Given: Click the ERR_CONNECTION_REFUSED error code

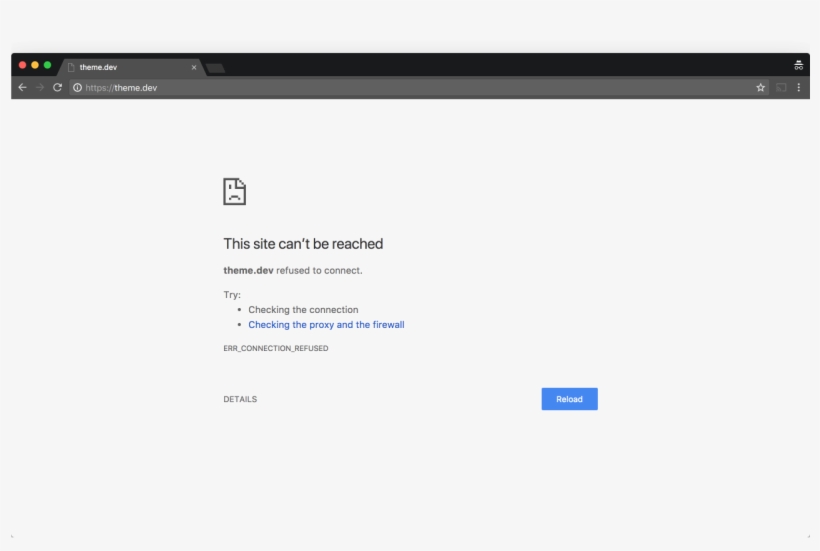Looking at the screenshot, I should (276, 348).
